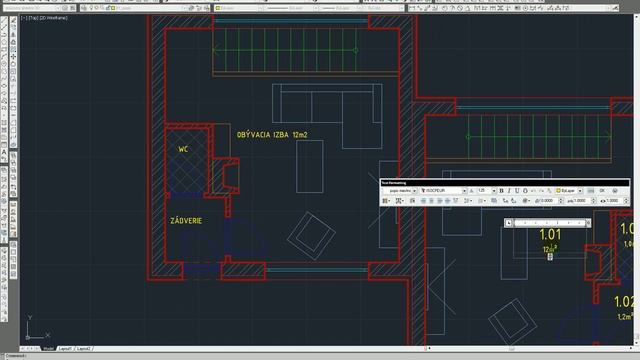Toggle Italic in Text Formatting toolbar
Image resolution: width=640 pixels, height=360 pixels.
pos(509,191)
